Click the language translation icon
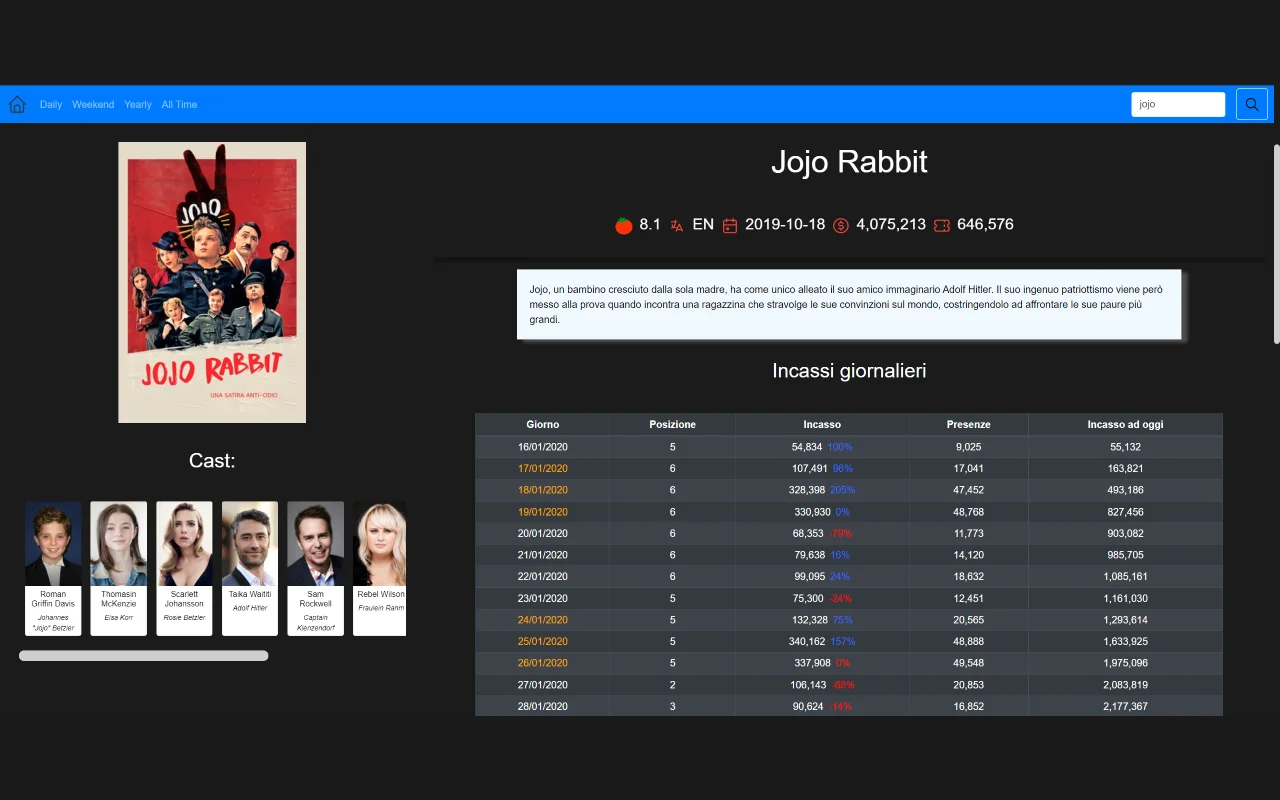The image size is (1280, 800). click(677, 225)
